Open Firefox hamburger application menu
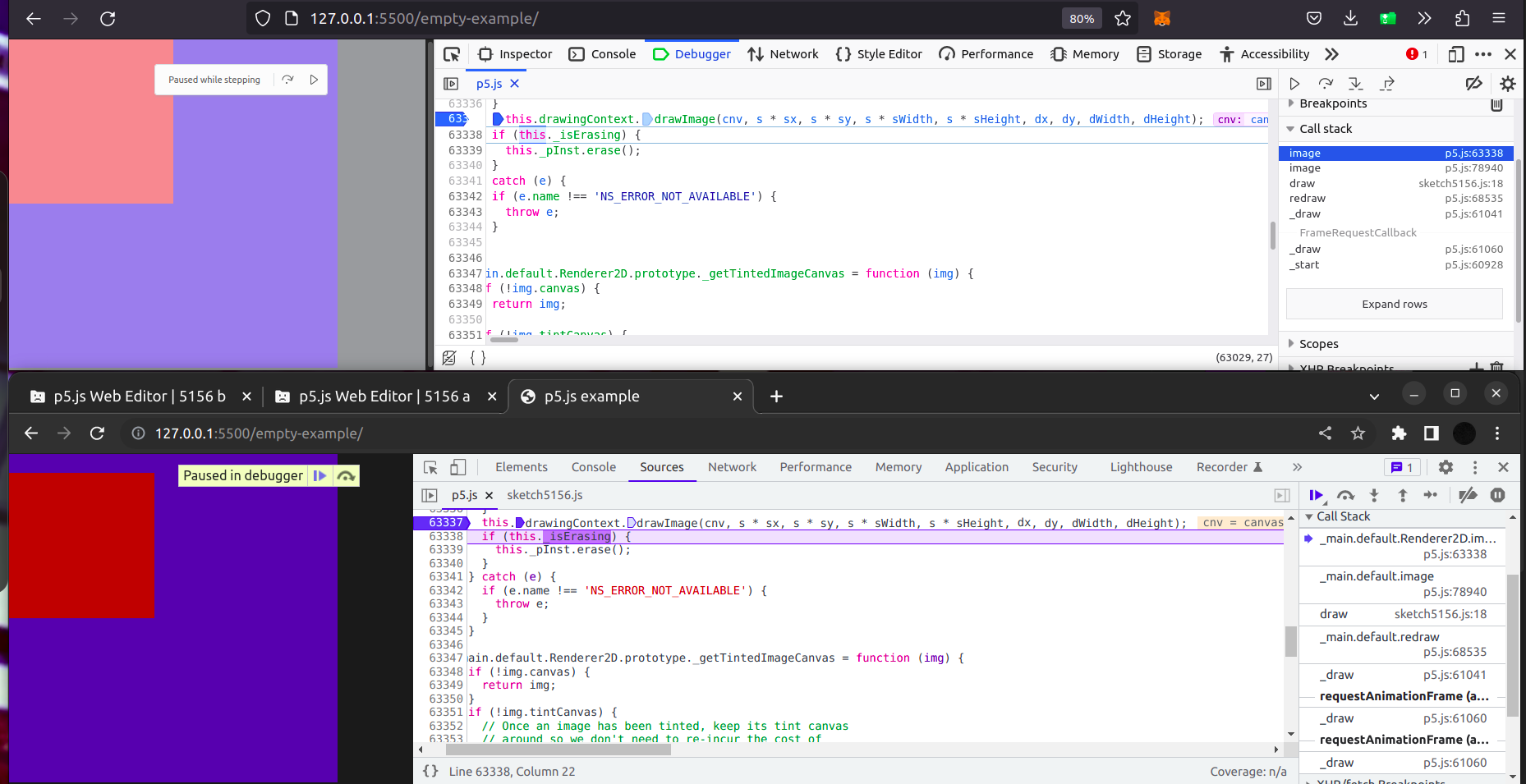This screenshot has width=1526, height=784. pyautogui.click(x=1499, y=18)
